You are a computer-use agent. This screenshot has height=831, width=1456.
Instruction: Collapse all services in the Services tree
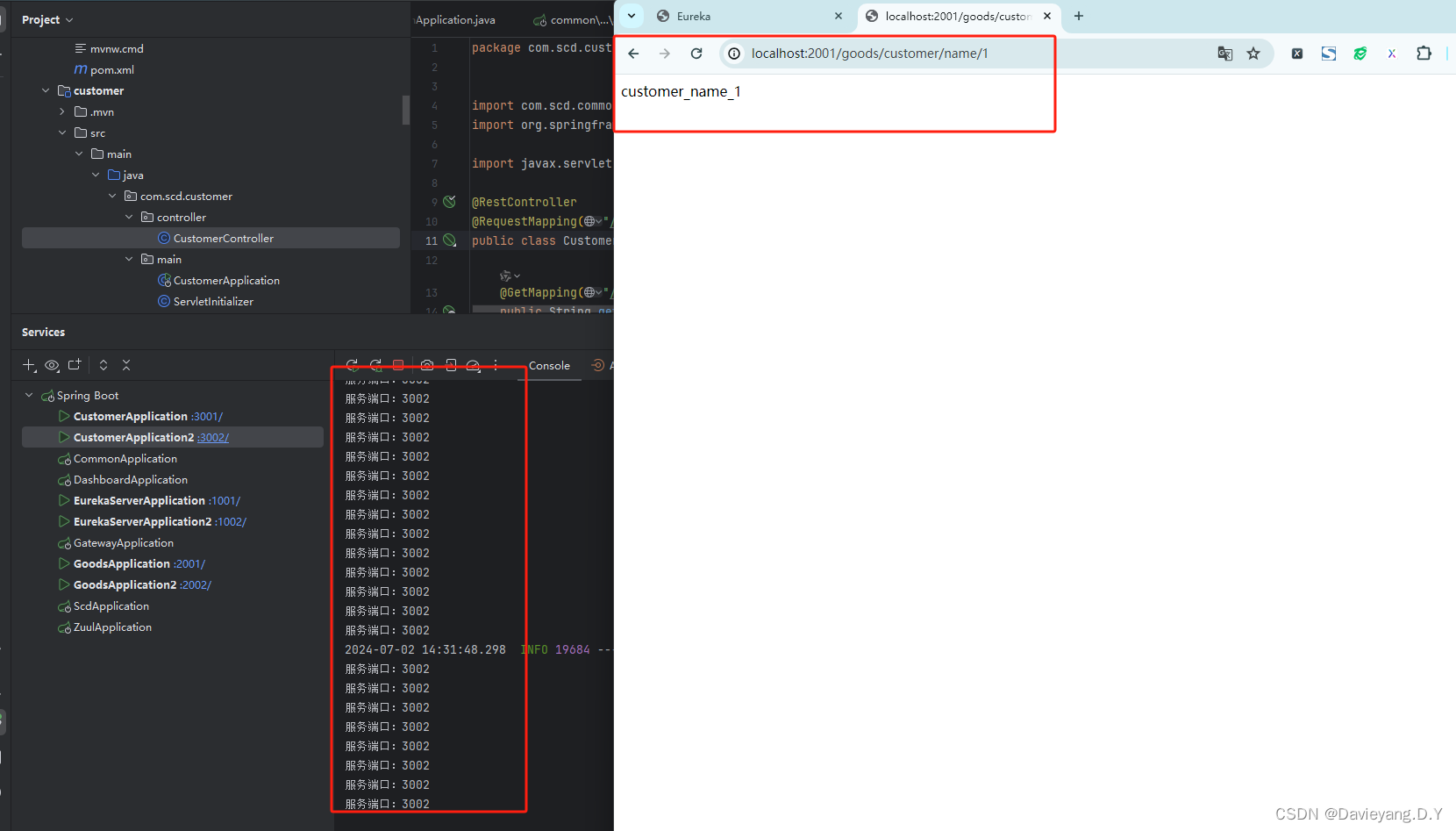[126, 365]
